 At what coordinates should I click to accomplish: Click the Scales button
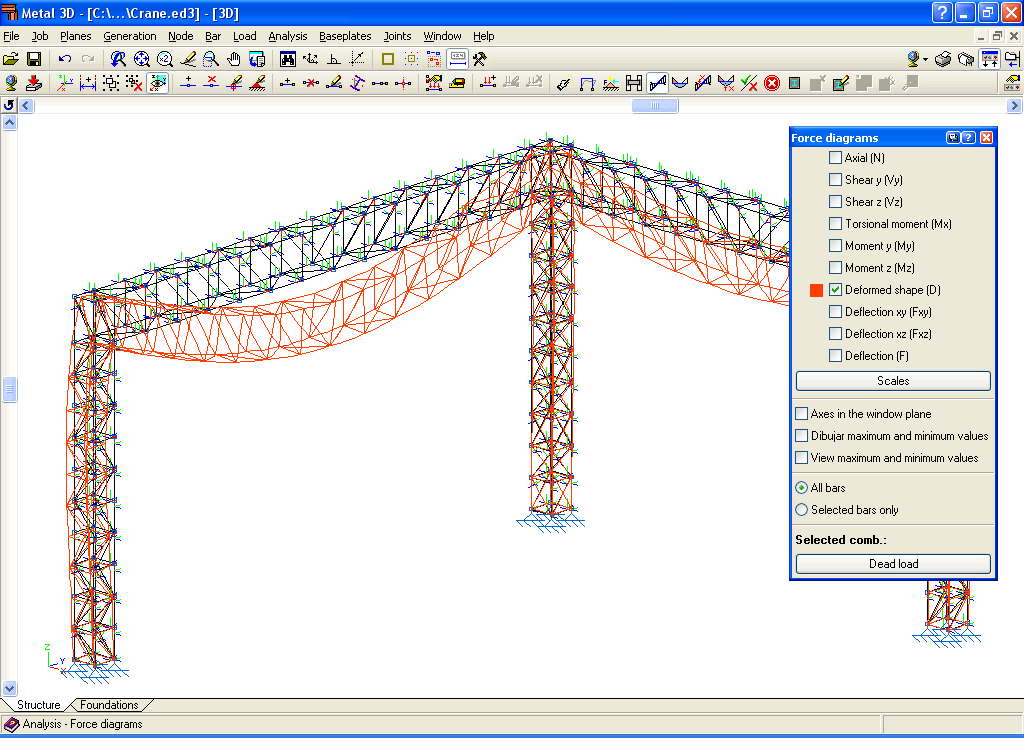(x=893, y=381)
